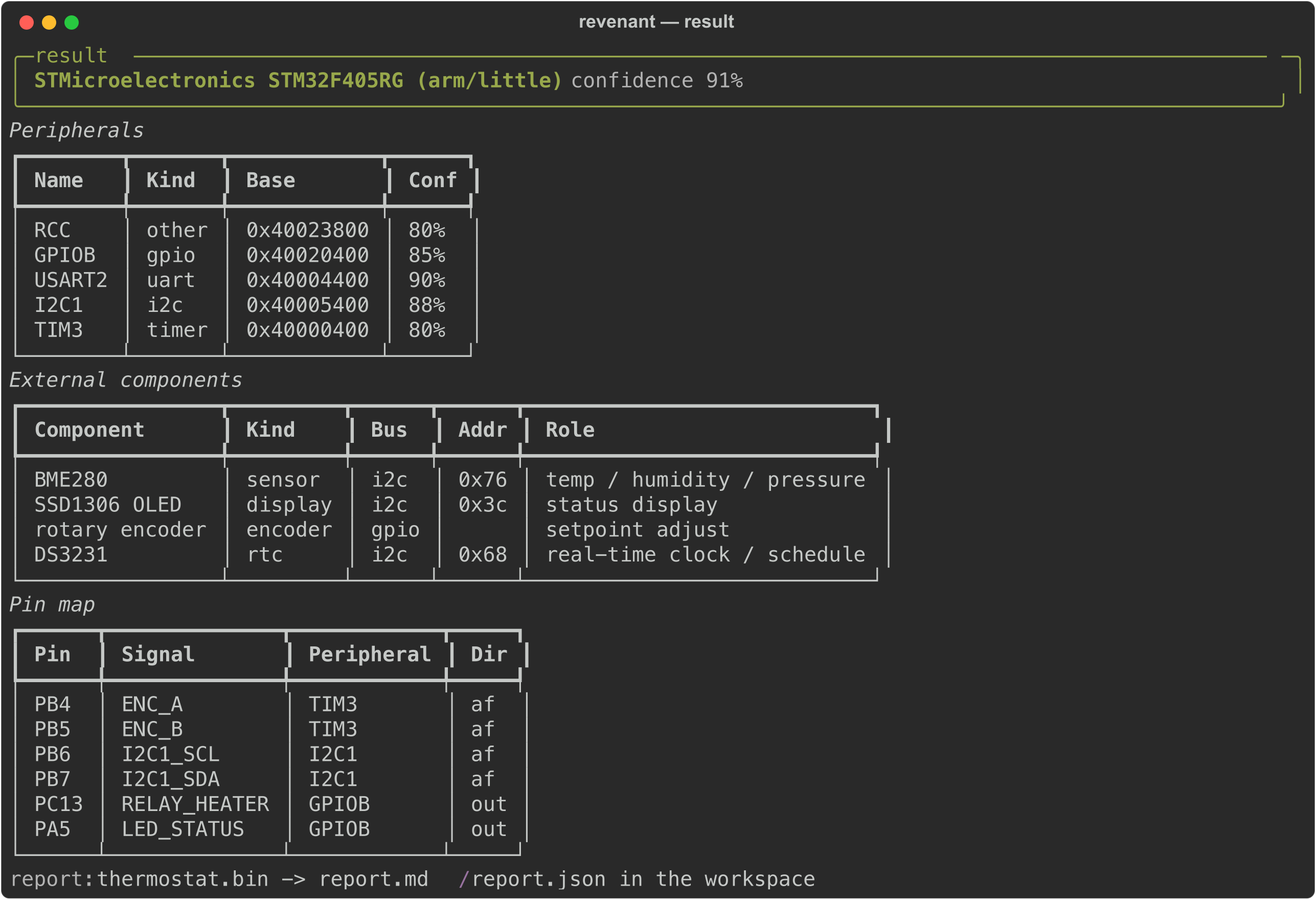Viewport: 1316px width, 900px height.
Task: Select base address "0x40005400"
Action: 307,305
